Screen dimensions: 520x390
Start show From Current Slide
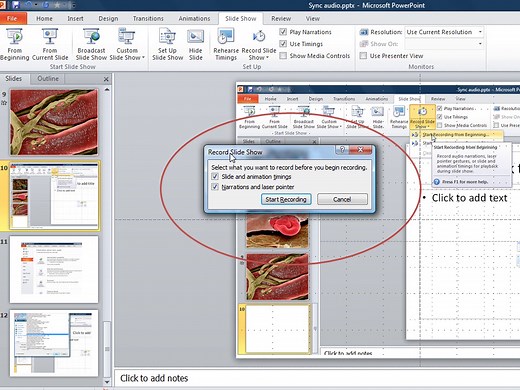[50, 45]
